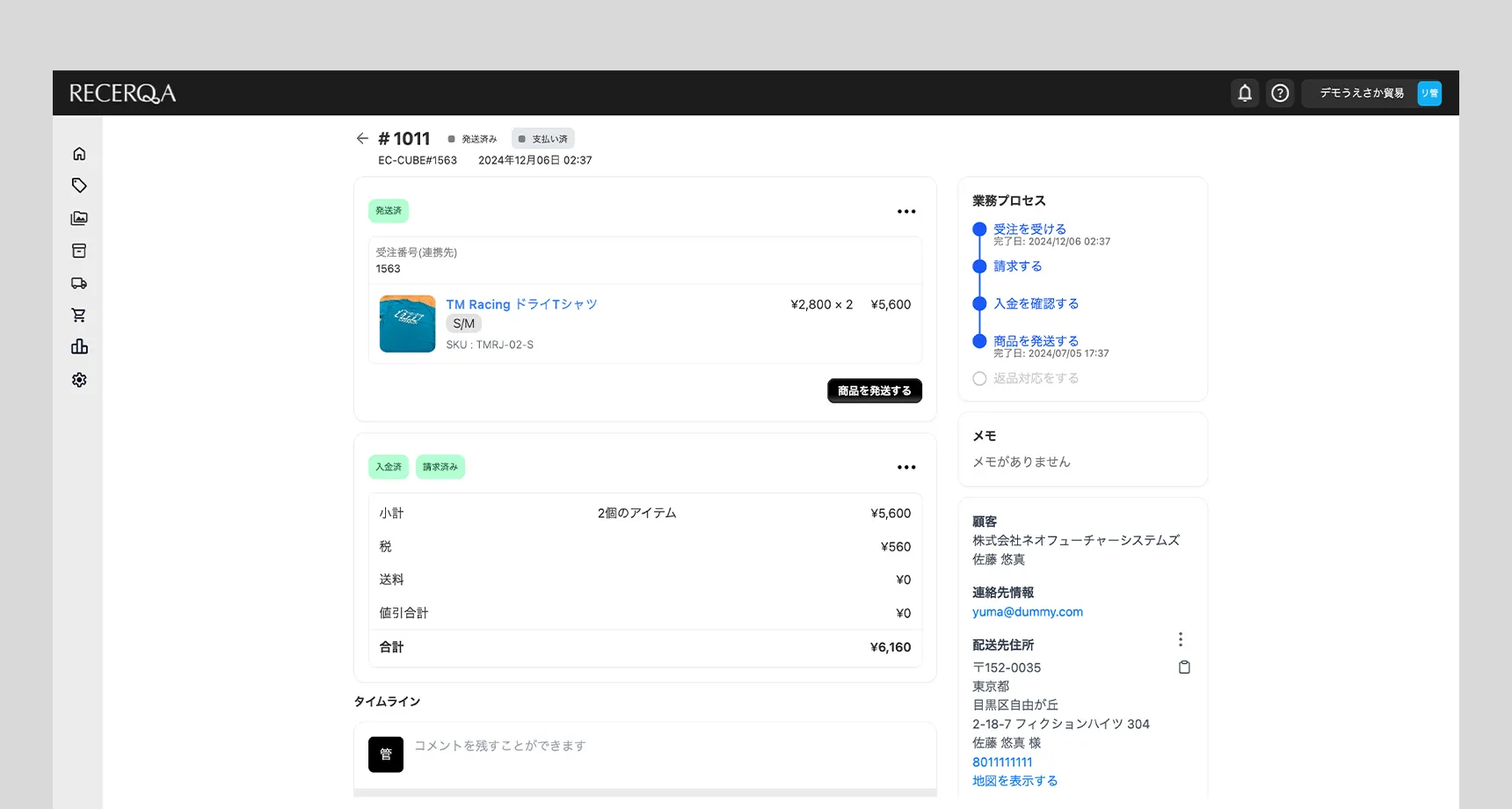Open the help question mark icon

1280,93
